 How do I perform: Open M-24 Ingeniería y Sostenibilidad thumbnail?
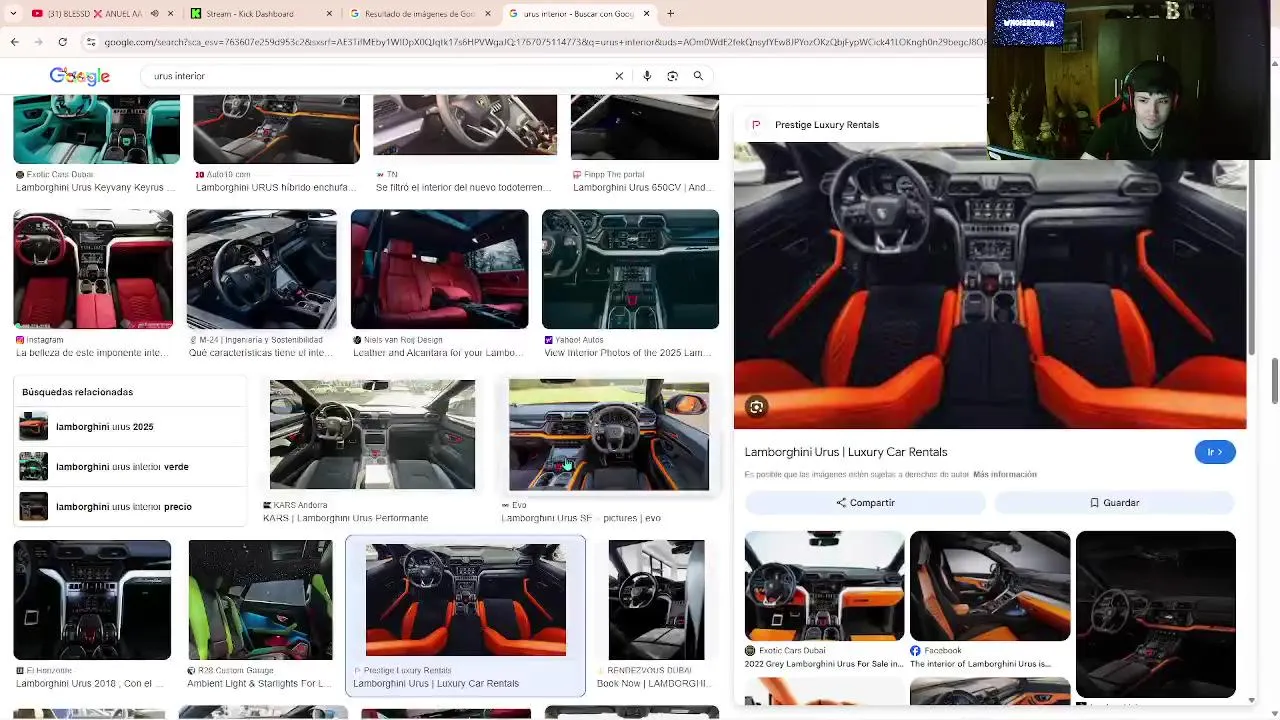(262, 269)
